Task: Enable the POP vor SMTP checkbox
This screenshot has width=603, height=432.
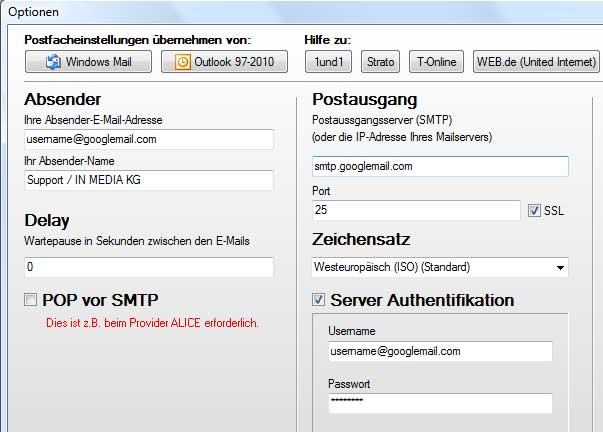Action: click(x=30, y=300)
